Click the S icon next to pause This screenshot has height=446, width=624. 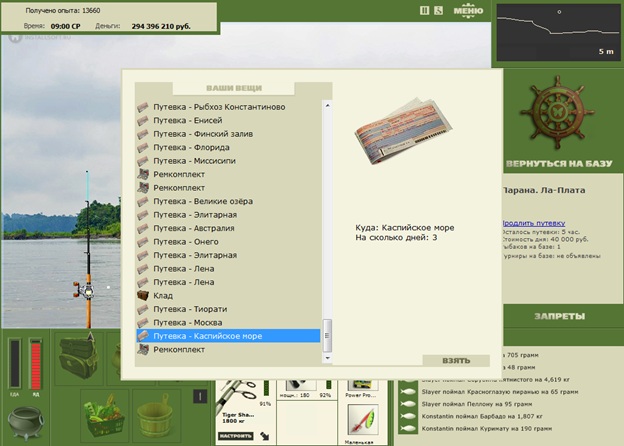coord(438,10)
